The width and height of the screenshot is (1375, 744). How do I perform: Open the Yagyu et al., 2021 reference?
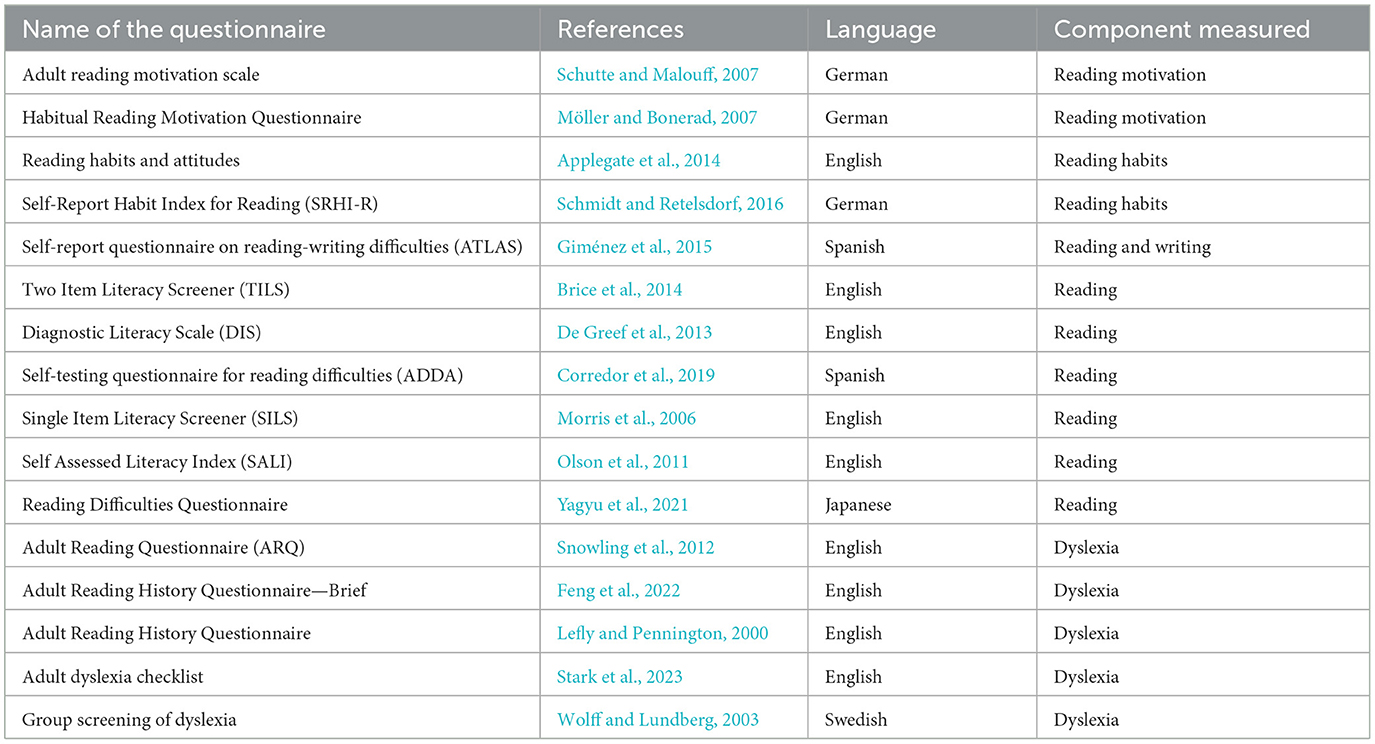coord(623,505)
